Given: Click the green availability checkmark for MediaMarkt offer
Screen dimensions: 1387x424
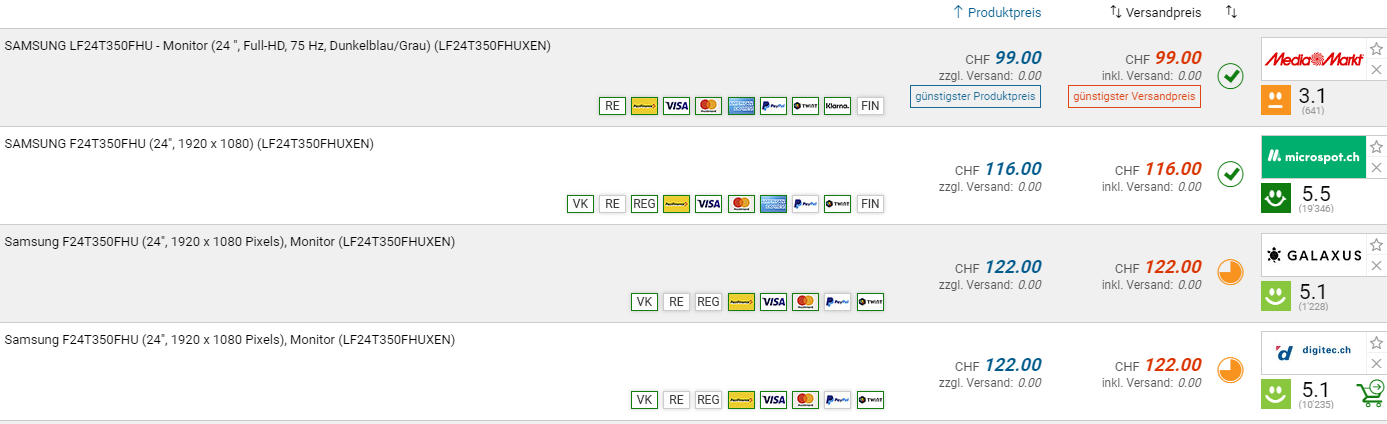Looking at the screenshot, I should click(1230, 76).
